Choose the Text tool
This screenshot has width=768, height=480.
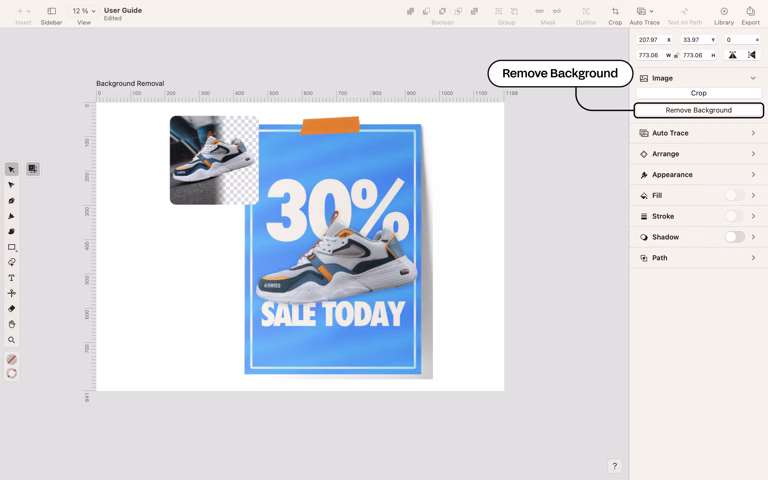(12, 278)
